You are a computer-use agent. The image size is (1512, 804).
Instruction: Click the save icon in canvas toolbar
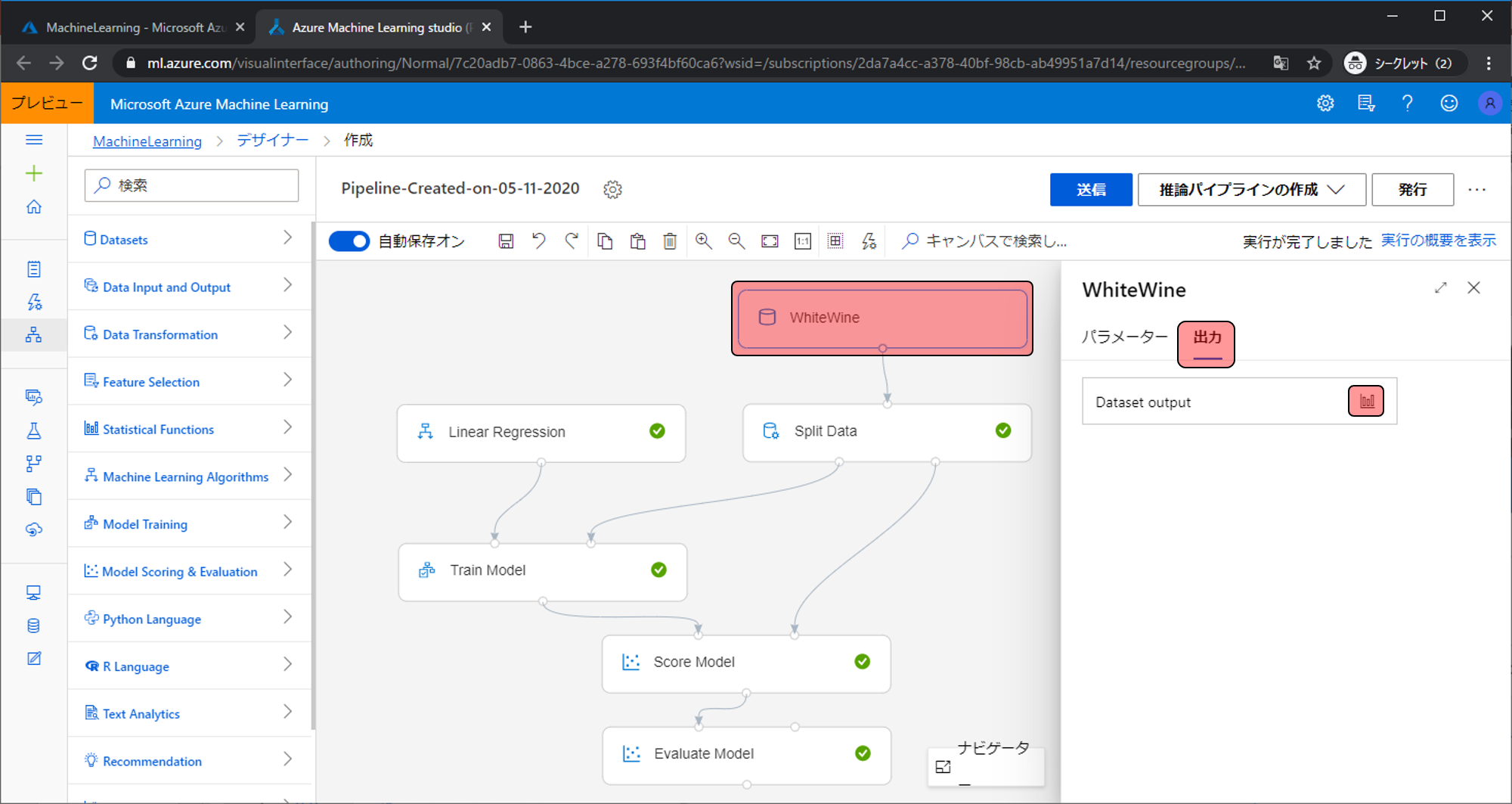506,241
